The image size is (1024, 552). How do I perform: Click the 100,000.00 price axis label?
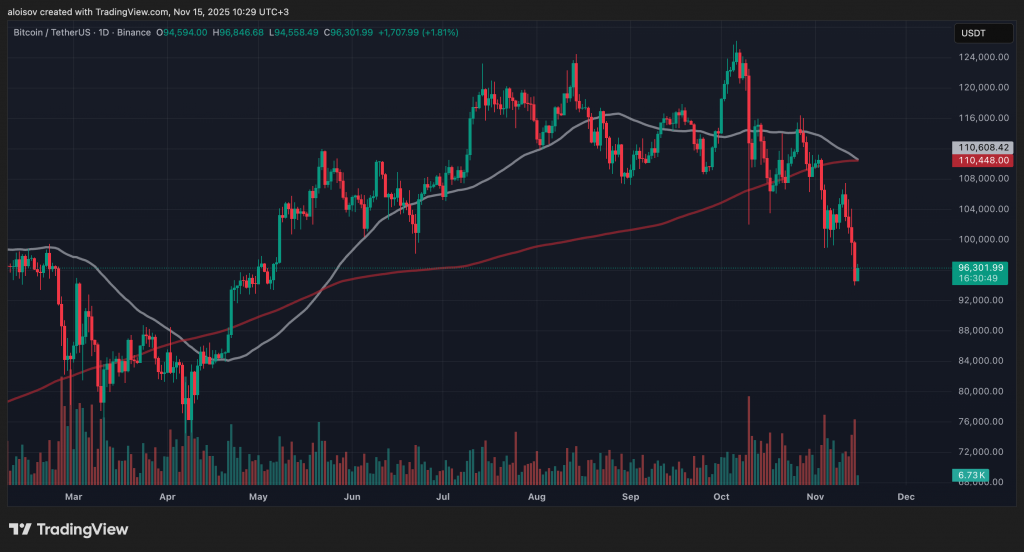pyautogui.click(x=981, y=239)
